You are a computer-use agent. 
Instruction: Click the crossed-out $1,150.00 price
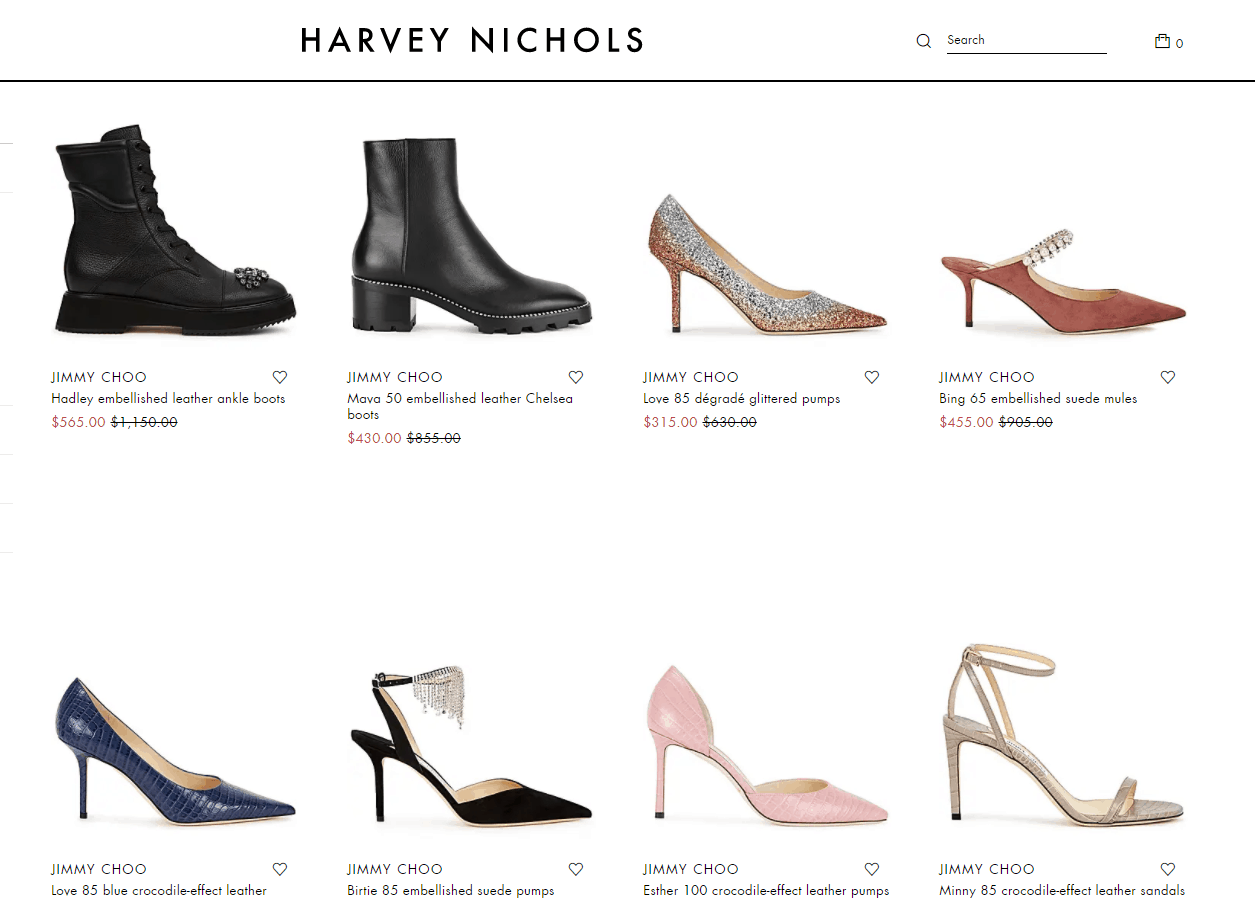tap(144, 422)
